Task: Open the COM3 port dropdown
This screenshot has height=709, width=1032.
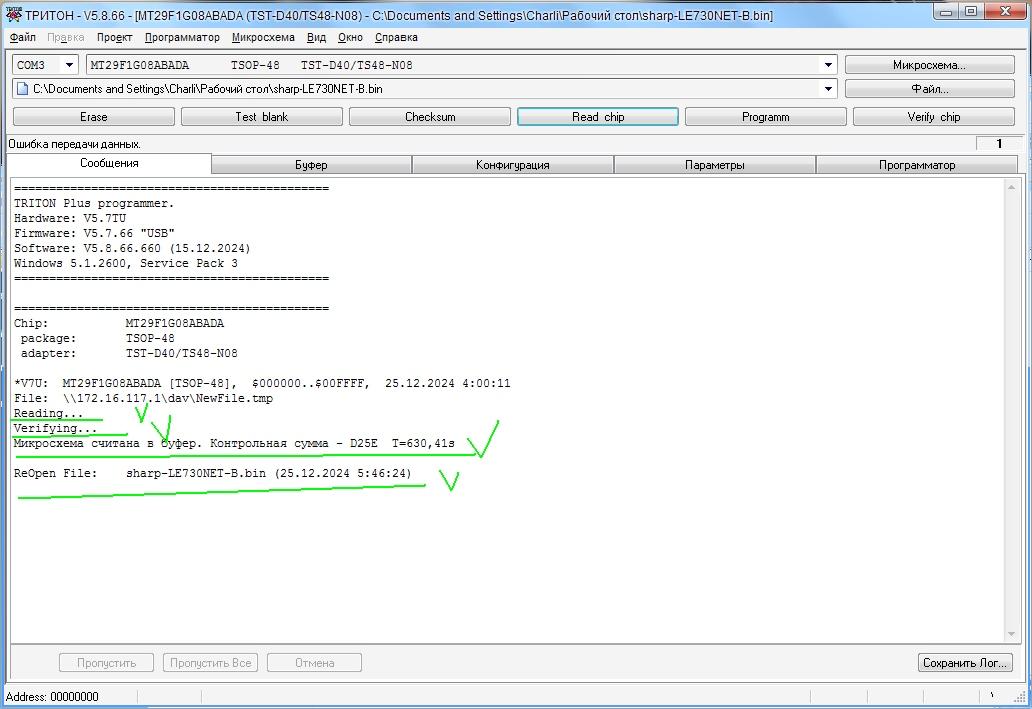Action: point(69,65)
